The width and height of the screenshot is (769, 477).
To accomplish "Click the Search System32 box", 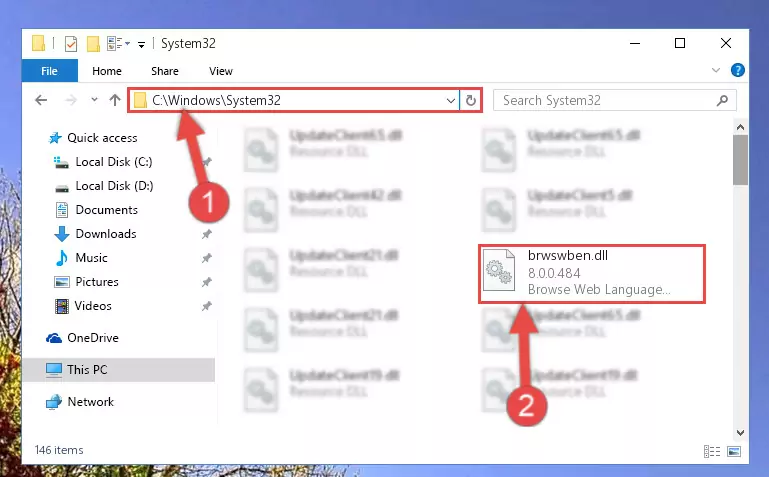I will click(x=615, y=100).
